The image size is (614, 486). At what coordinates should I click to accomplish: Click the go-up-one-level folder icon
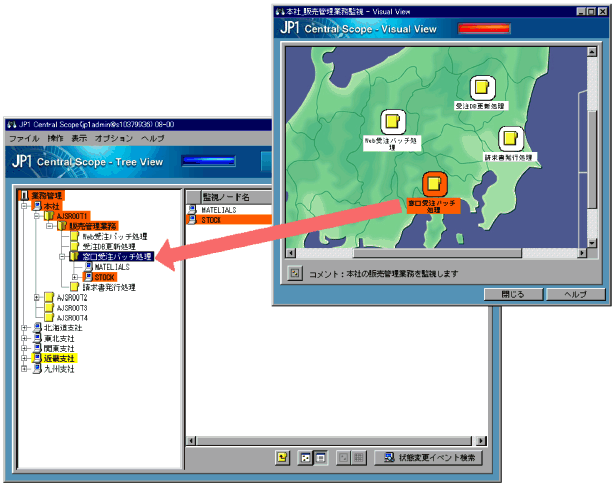pyautogui.click(x=282, y=457)
